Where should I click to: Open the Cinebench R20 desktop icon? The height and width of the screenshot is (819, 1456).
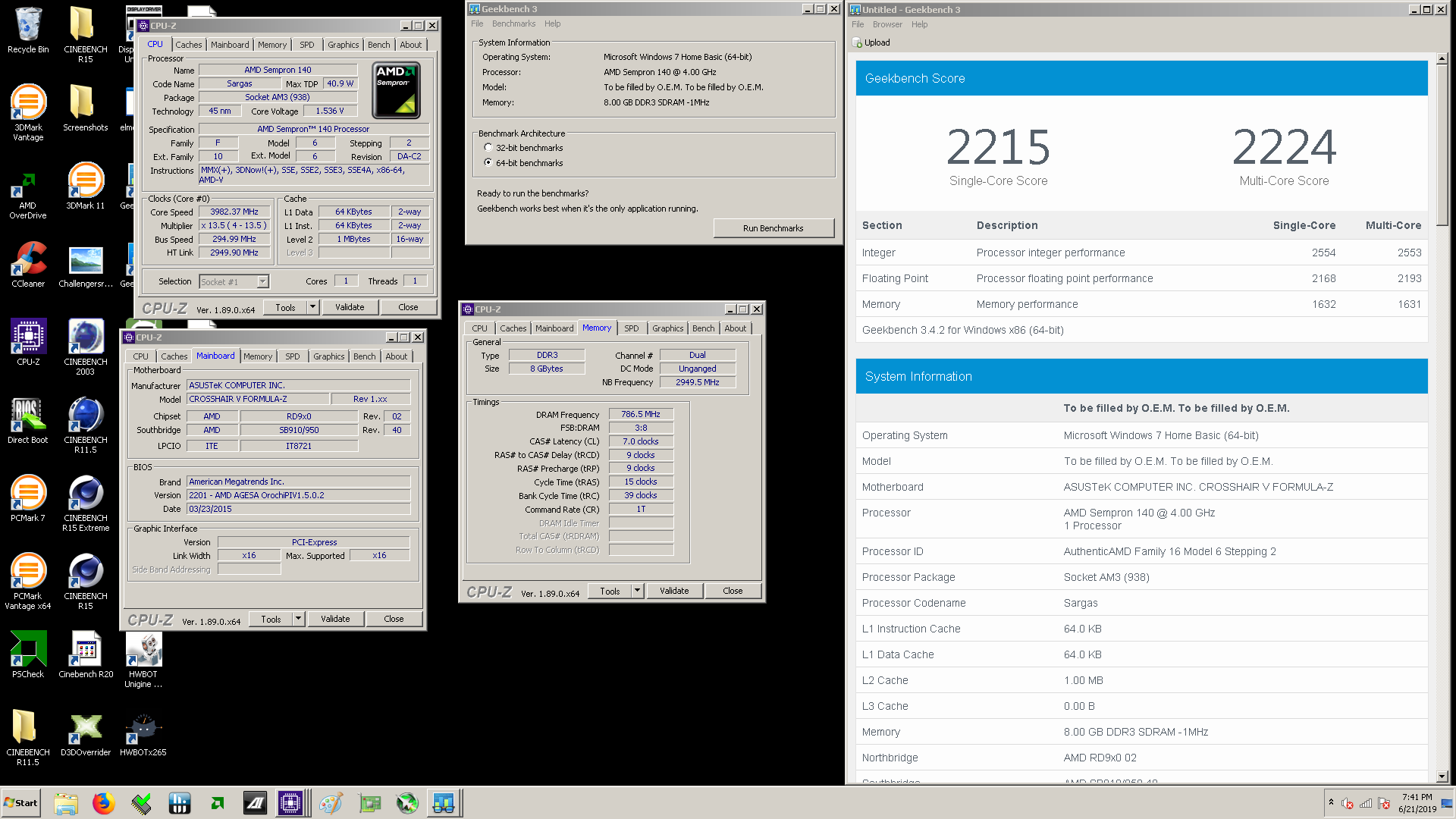[x=86, y=654]
